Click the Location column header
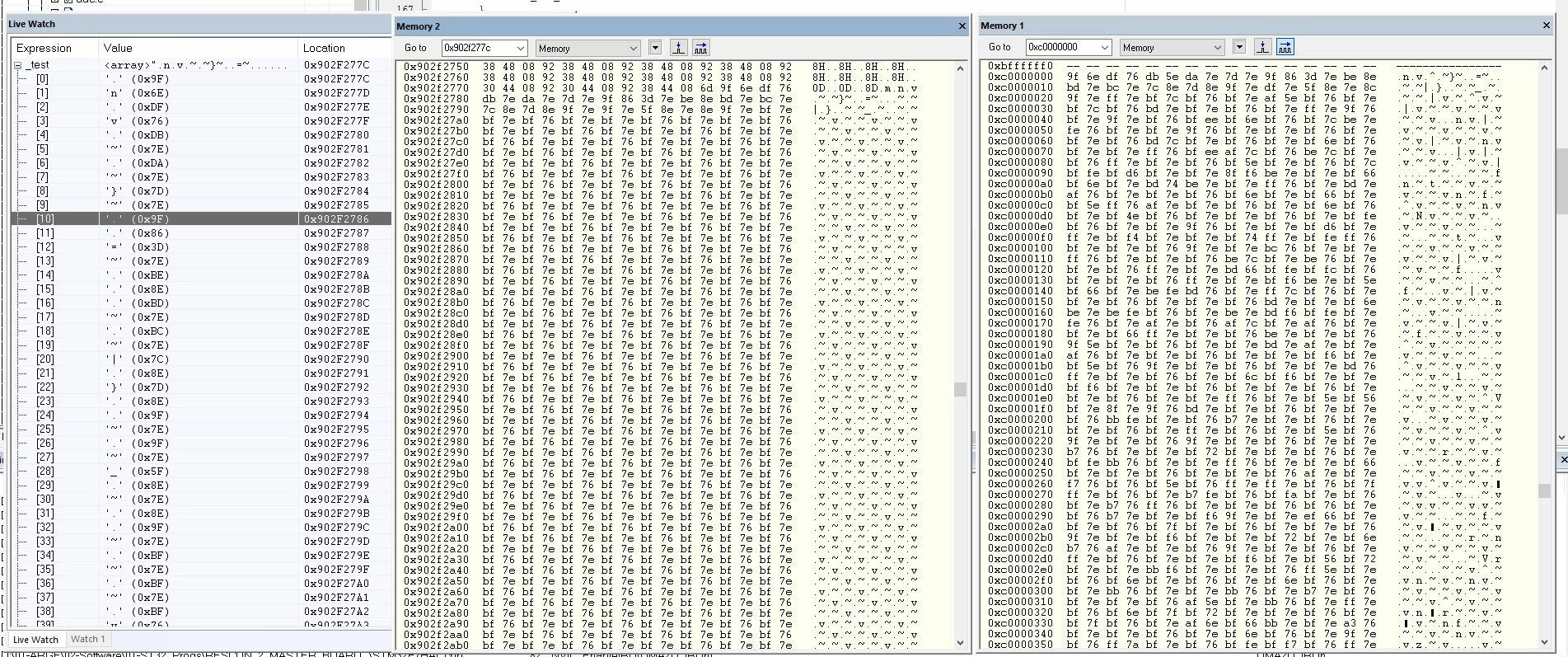 344,48
